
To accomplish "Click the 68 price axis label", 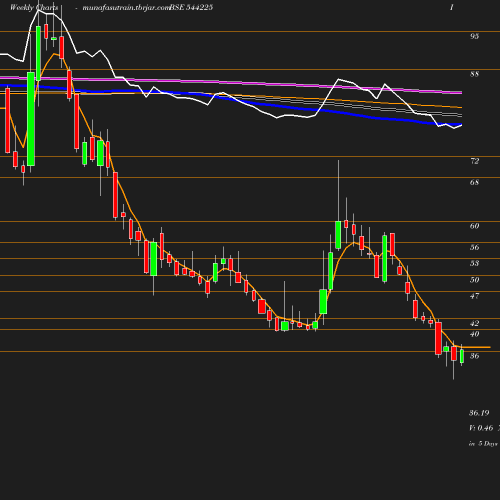I will point(474,182).
